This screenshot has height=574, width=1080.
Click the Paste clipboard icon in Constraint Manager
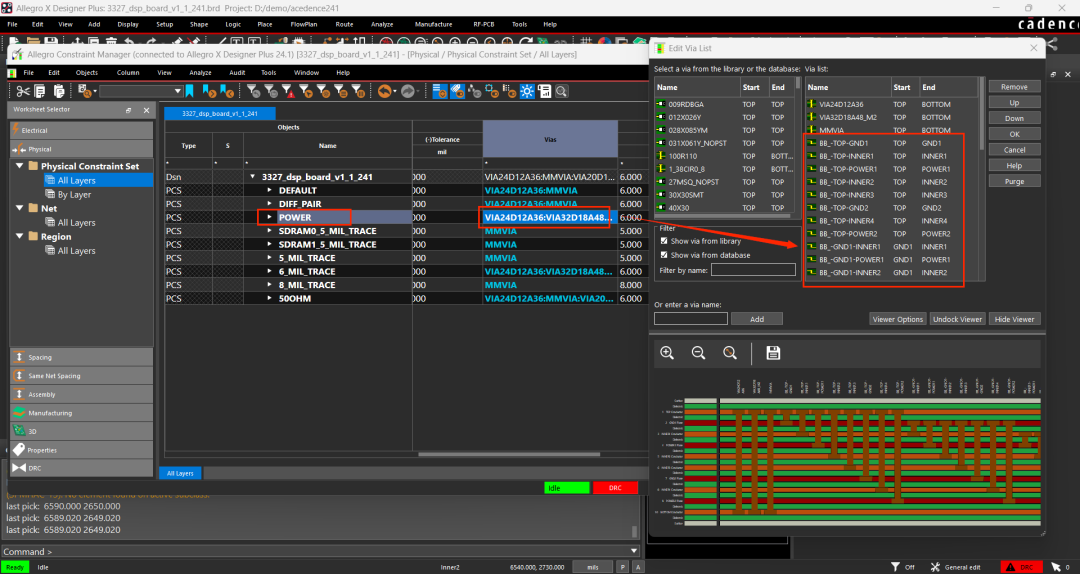tap(59, 91)
